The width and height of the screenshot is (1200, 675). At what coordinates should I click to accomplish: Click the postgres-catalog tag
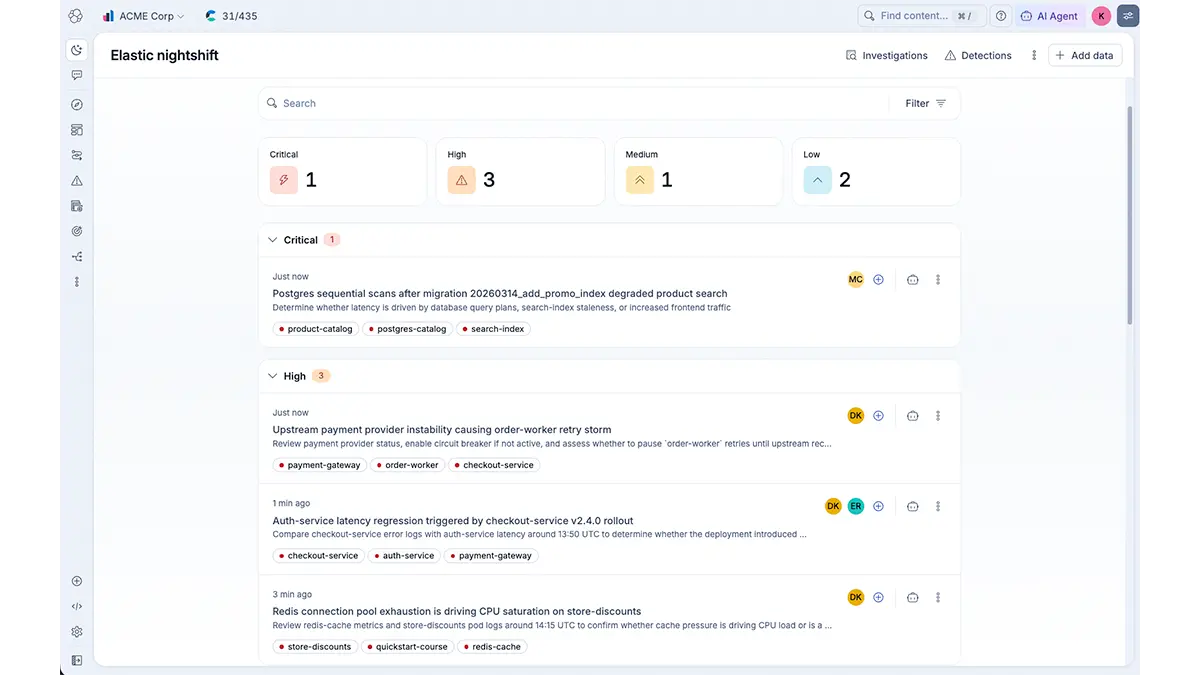[x=407, y=329]
